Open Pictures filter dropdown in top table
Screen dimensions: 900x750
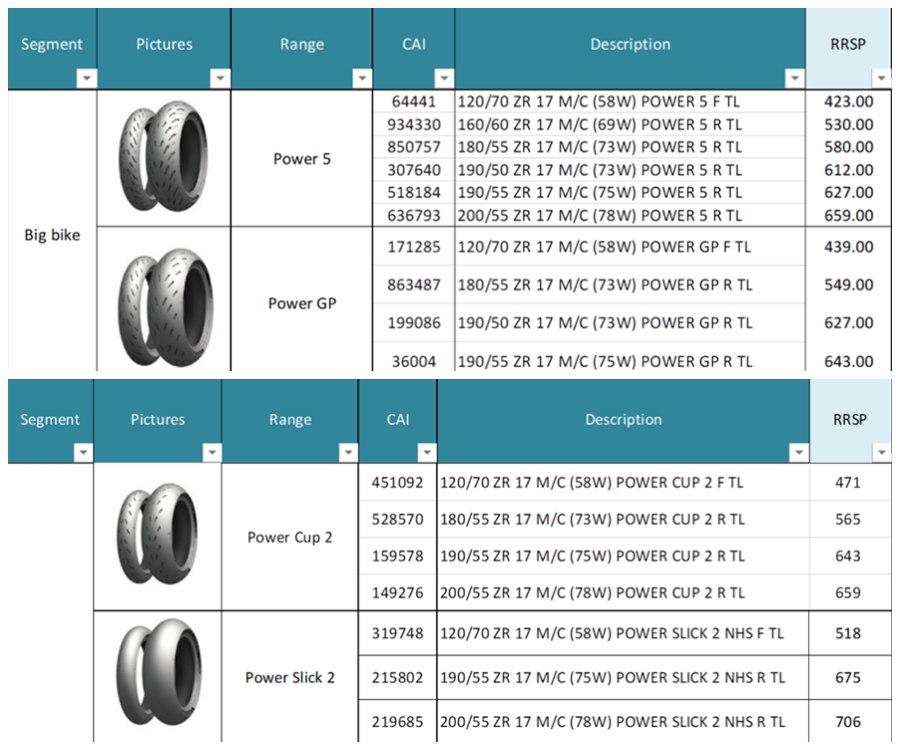coord(220,78)
